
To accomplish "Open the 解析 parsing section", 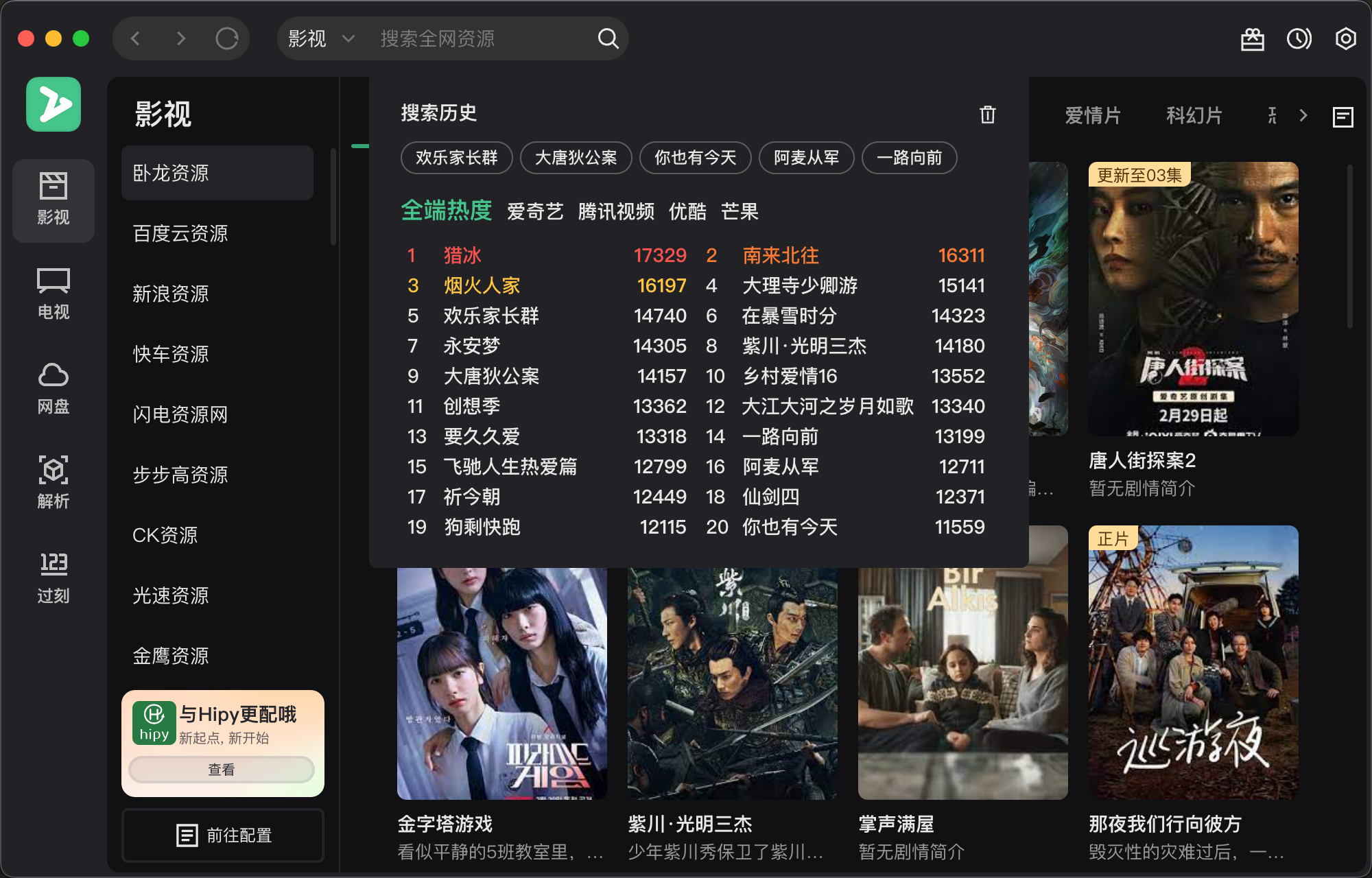I will pyautogui.click(x=54, y=482).
